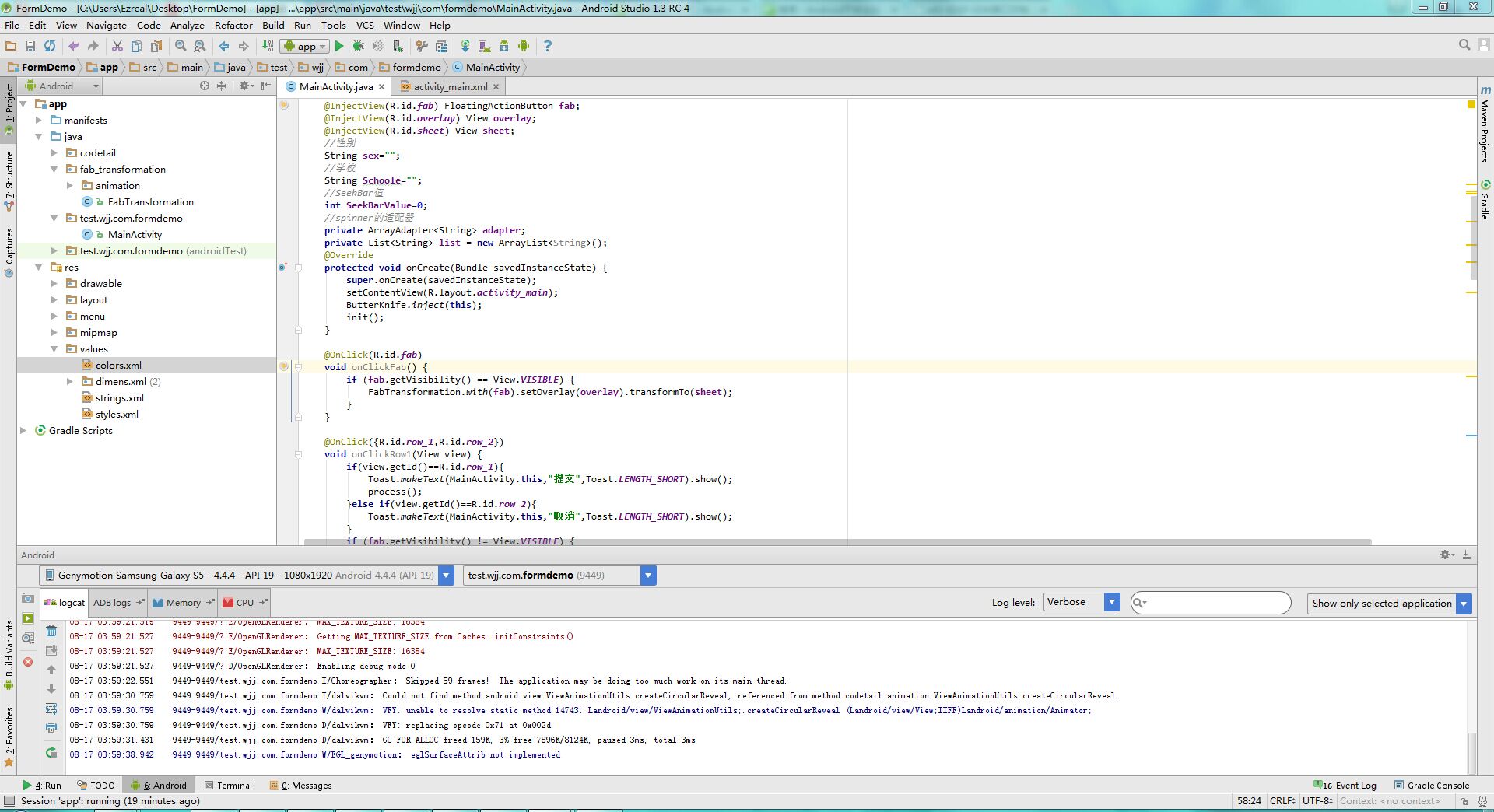Click the Paste clipboard icon
This screenshot has width=1494, height=812.
click(x=156, y=46)
